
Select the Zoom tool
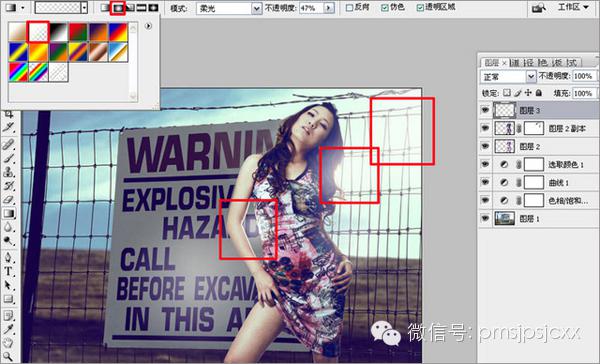click(x=8, y=357)
